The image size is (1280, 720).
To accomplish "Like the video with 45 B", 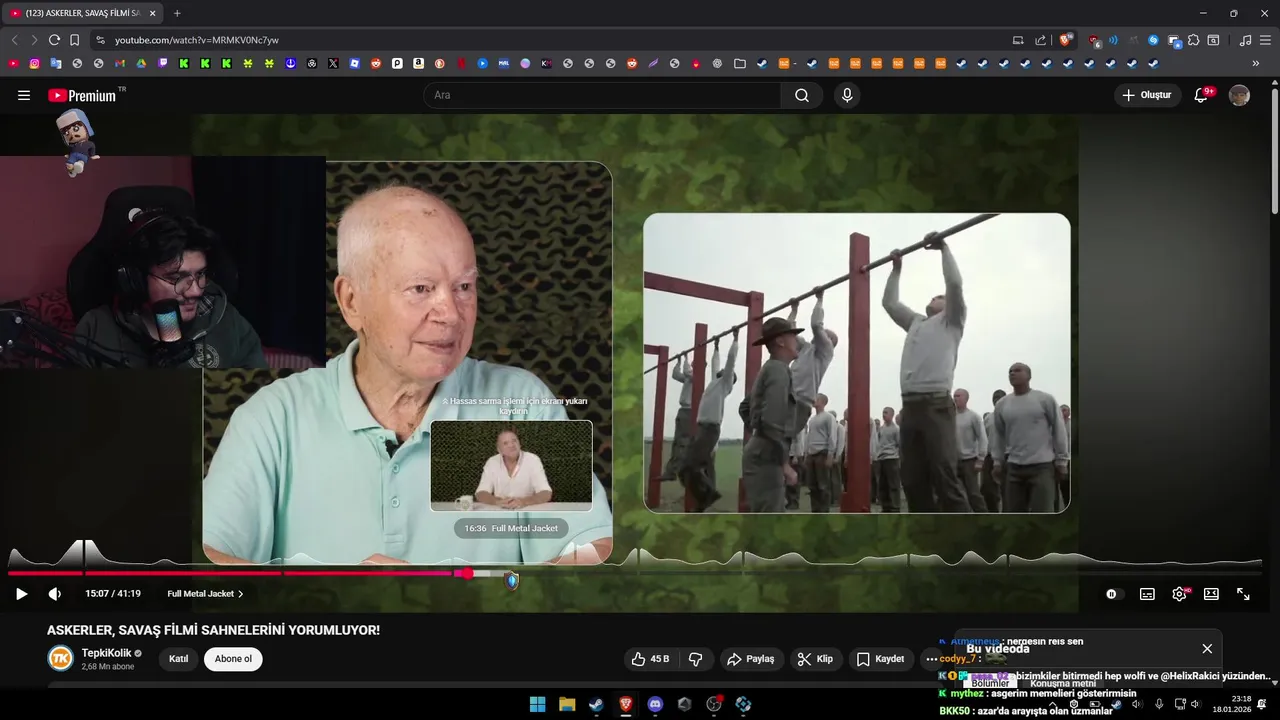I will point(651,659).
